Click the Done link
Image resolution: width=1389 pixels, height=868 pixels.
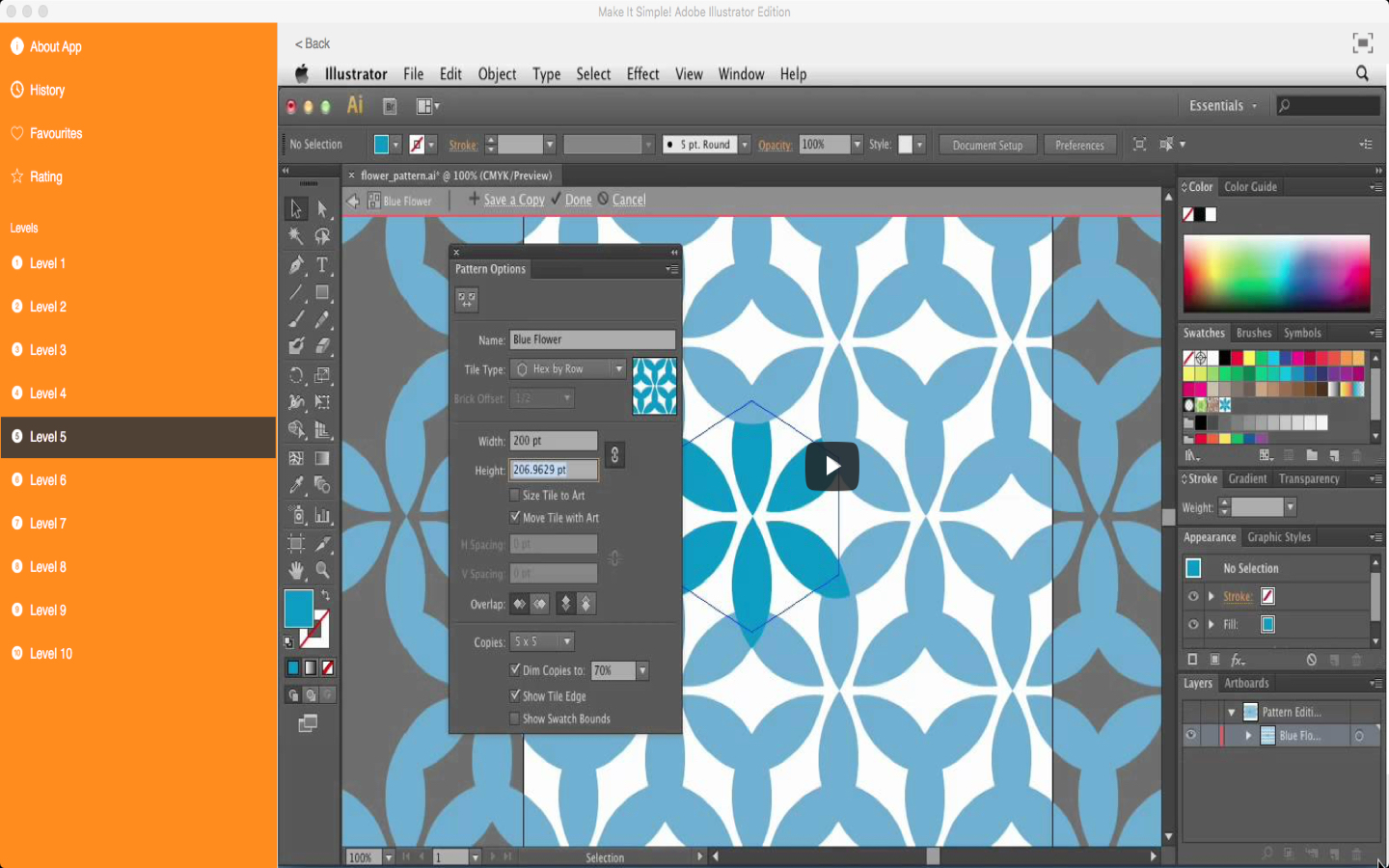click(578, 200)
